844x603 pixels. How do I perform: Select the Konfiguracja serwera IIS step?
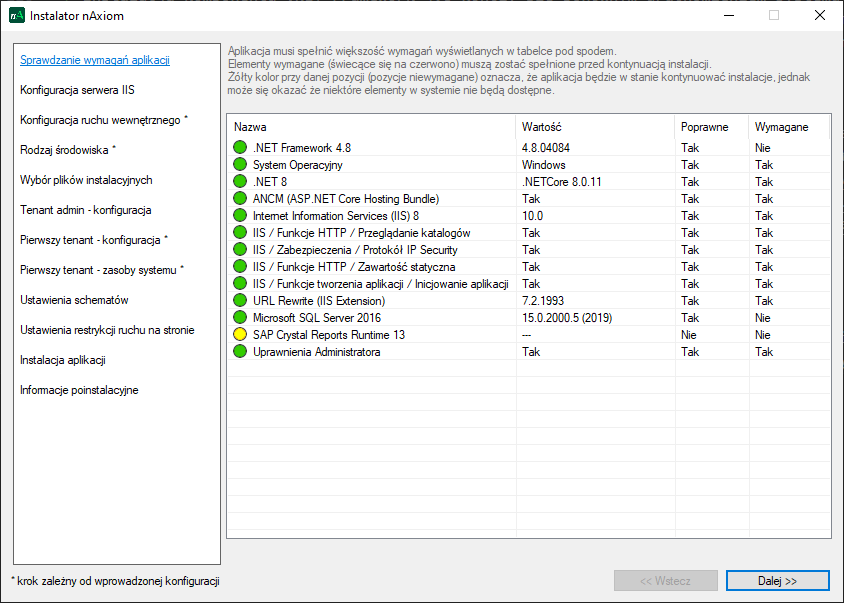tap(78, 90)
